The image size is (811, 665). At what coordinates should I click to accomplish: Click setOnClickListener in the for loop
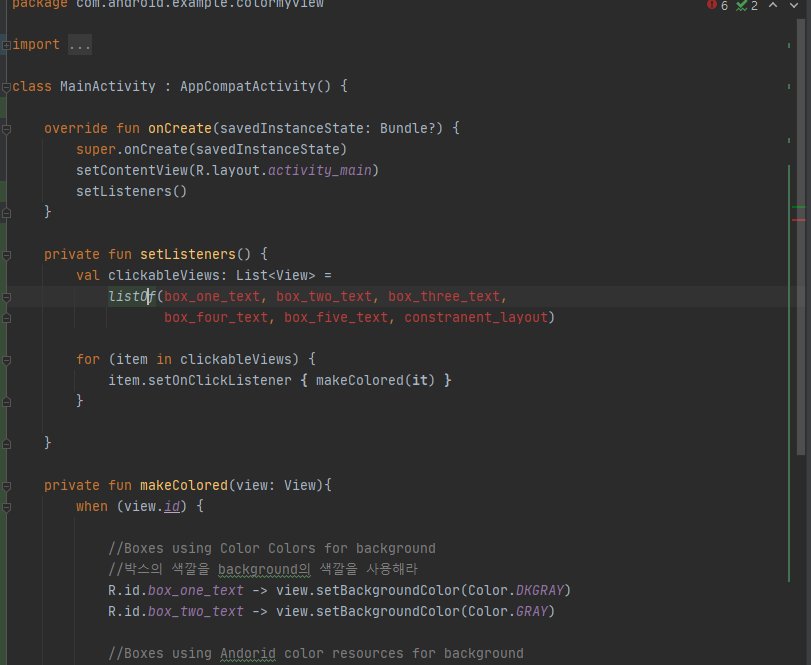[220, 381]
